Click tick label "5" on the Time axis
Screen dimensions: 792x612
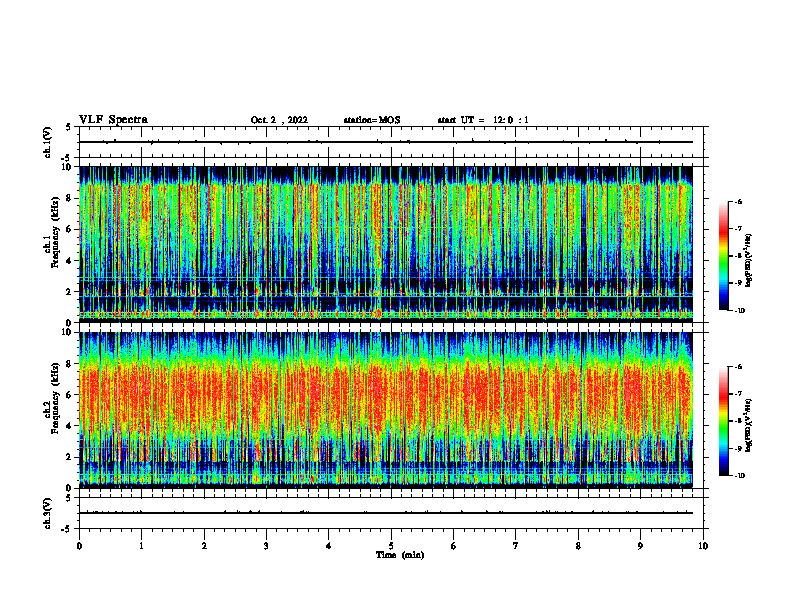click(x=391, y=546)
